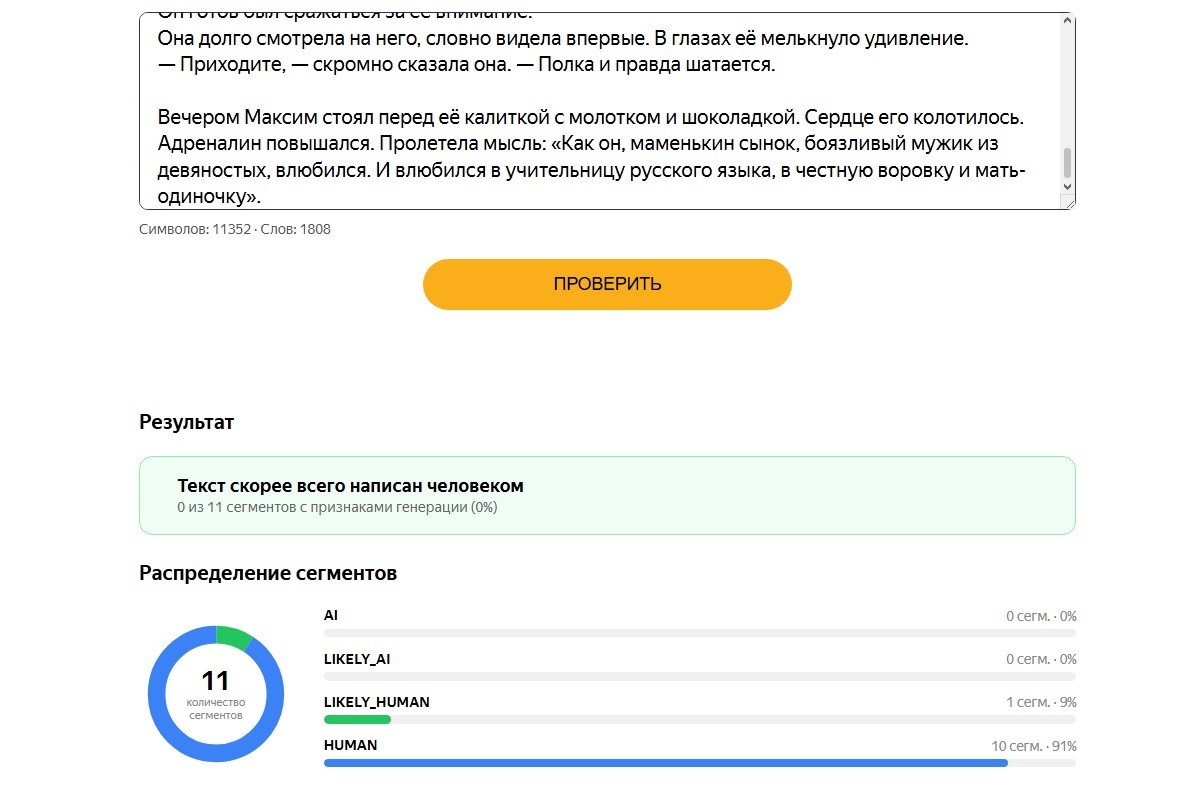
Task: Click the textarea scrollbar down arrow
Action: [1068, 187]
